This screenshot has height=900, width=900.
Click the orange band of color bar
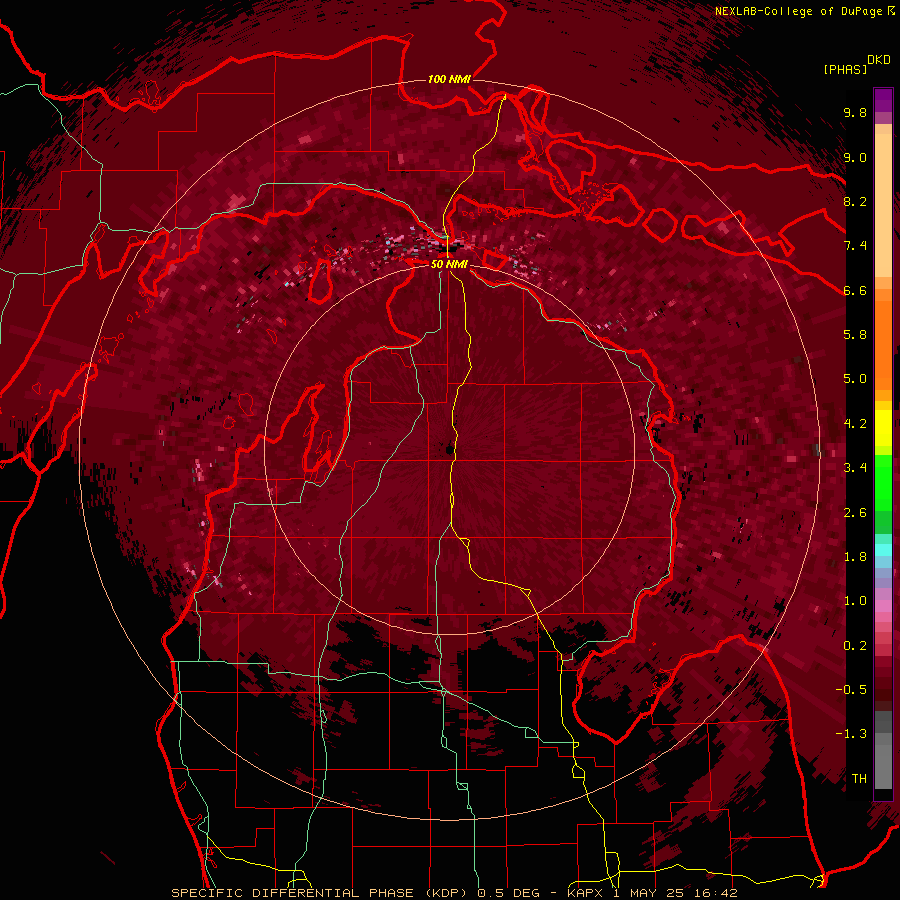click(x=883, y=339)
